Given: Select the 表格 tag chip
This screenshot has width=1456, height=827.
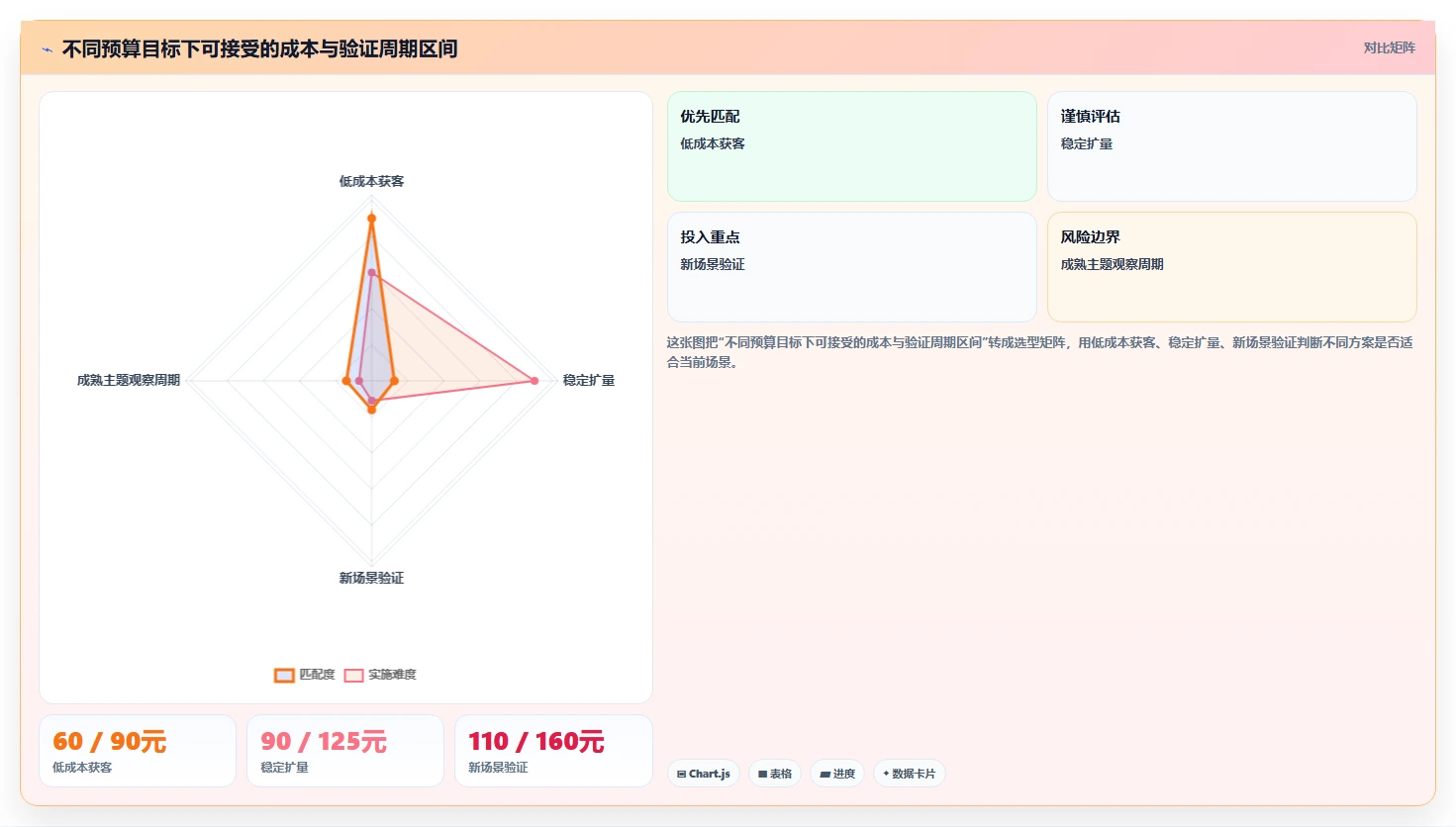Looking at the screenshot, I should click(775, 774).
